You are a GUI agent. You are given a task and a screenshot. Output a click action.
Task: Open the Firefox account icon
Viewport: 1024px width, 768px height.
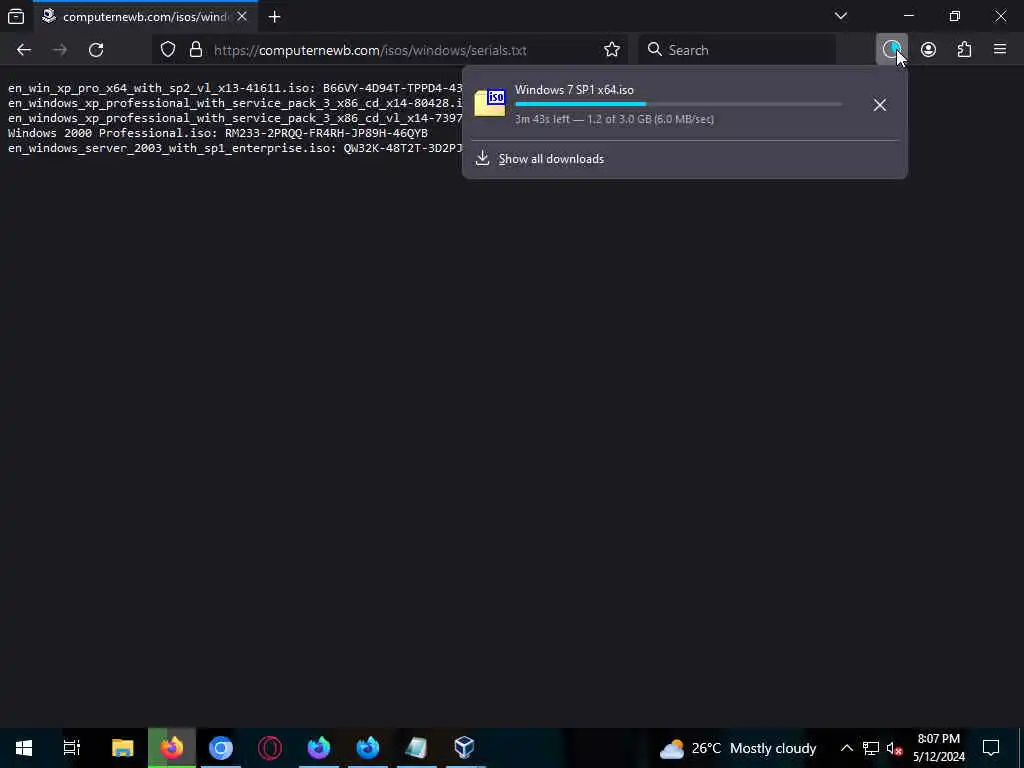pyautogui.click(x=928, y=50)
